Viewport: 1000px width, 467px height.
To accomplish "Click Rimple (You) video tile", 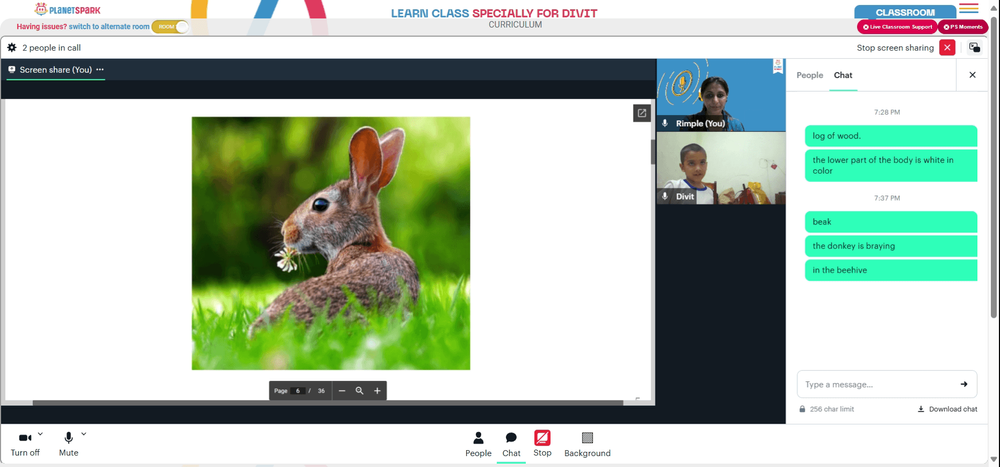I will [x=721, y=95].
